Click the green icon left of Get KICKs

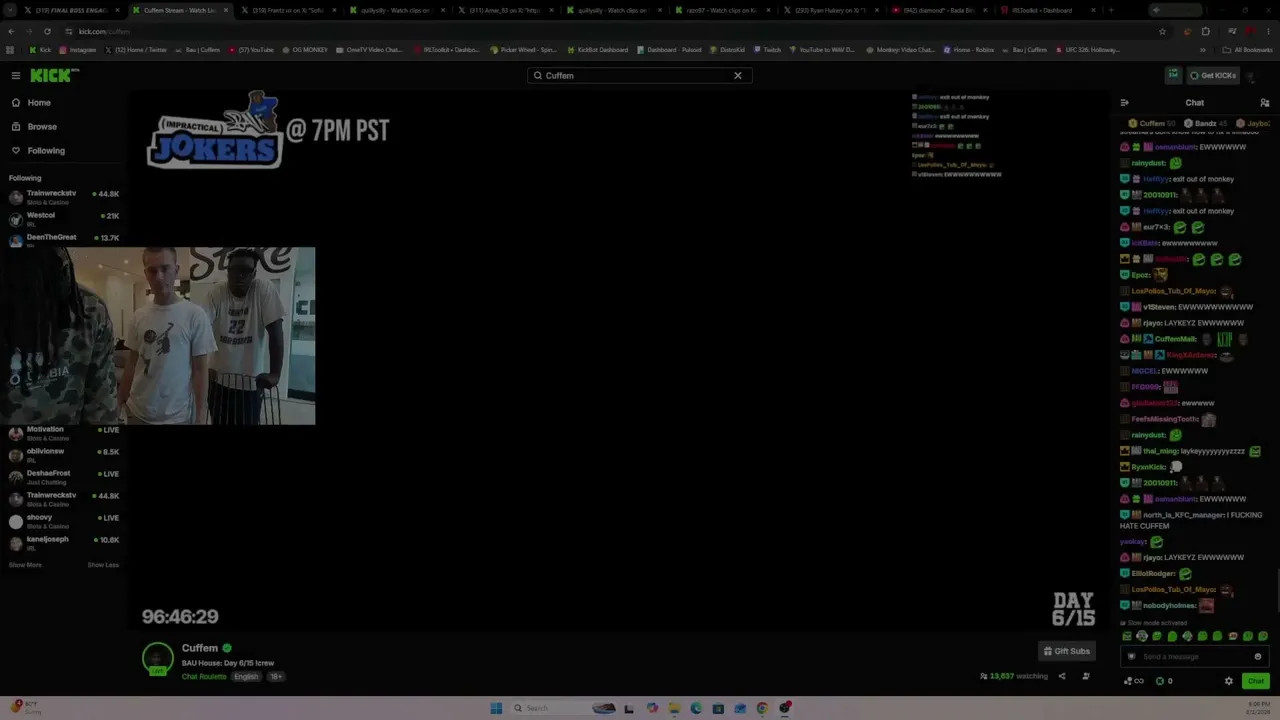pyautogui.click(x=1173, y=75)
